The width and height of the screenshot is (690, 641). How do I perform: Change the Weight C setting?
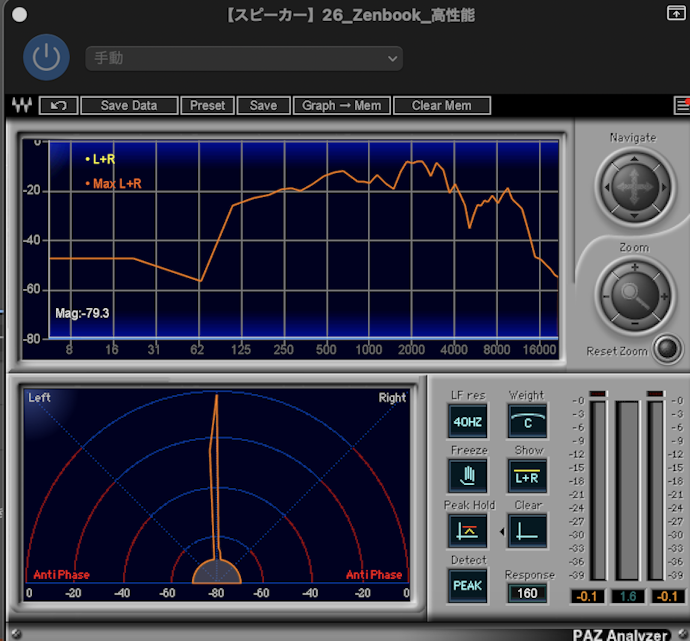pyautogui.click(x=528, y=421)
